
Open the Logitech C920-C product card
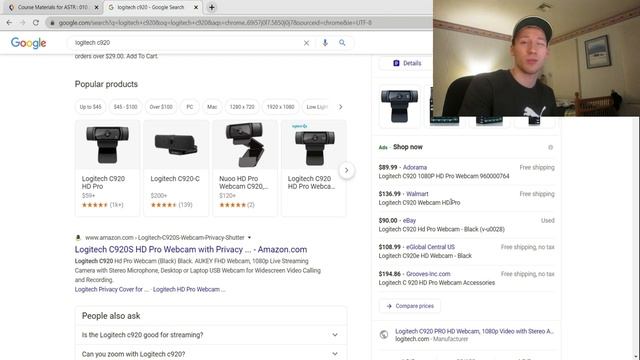[176, 168]
